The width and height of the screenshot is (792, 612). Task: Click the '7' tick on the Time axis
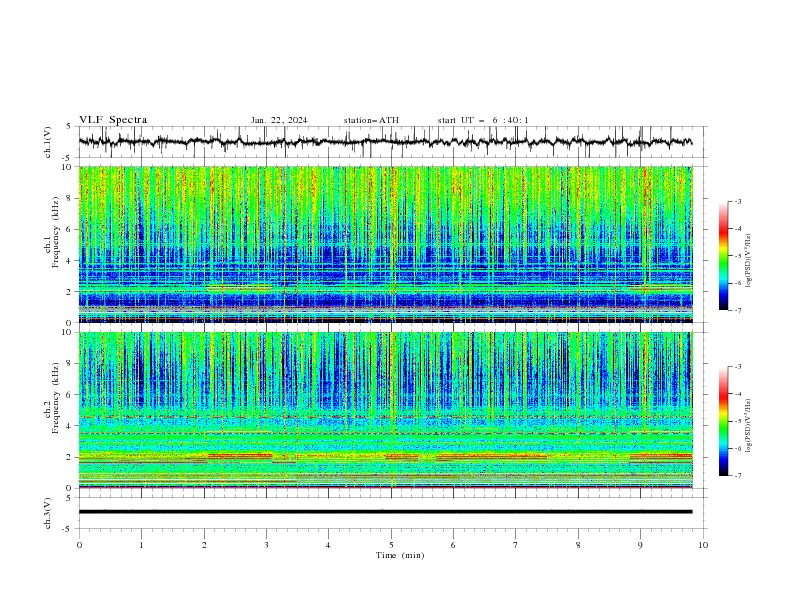pos(516,545)
